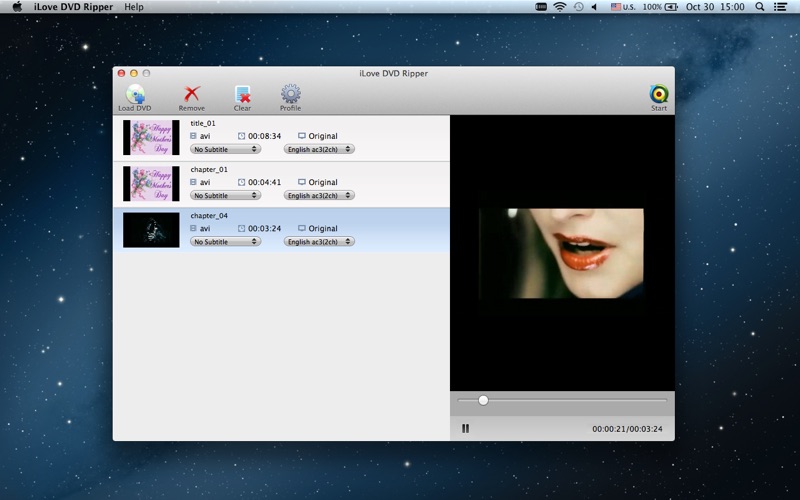Click the Original label of chapter_01
The height and width of the screenshot is (500, 800).
(322, 182)
